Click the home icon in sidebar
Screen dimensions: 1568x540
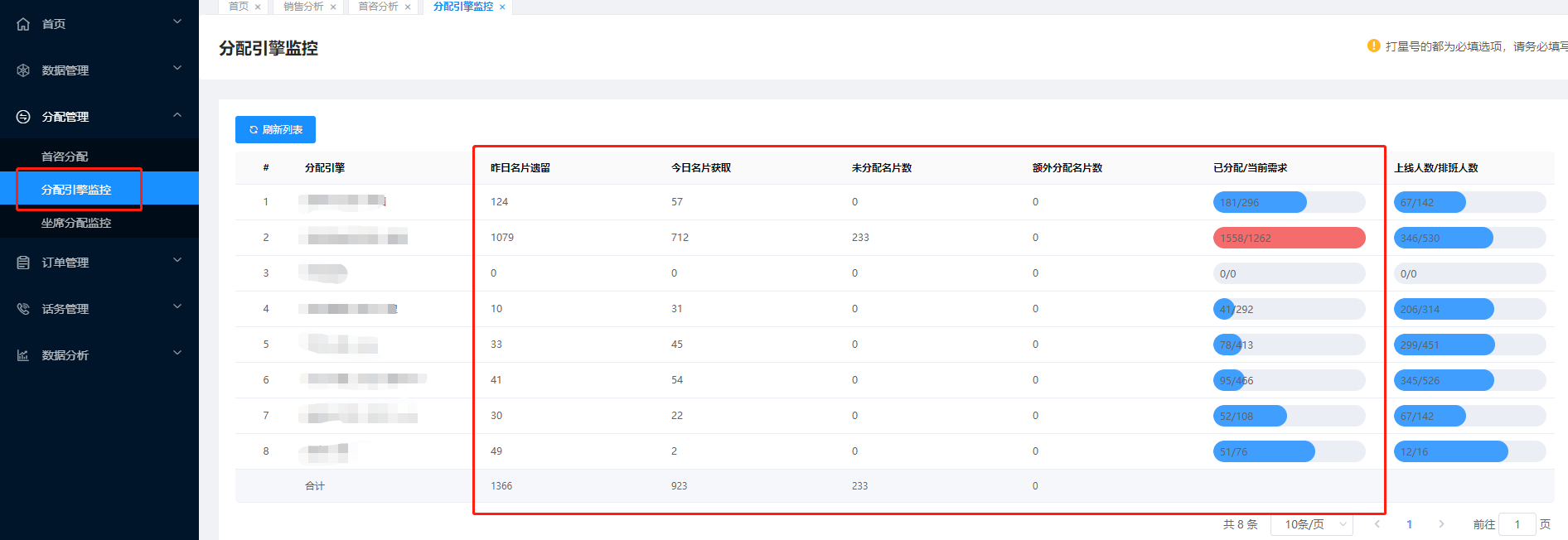click(23, 24)
